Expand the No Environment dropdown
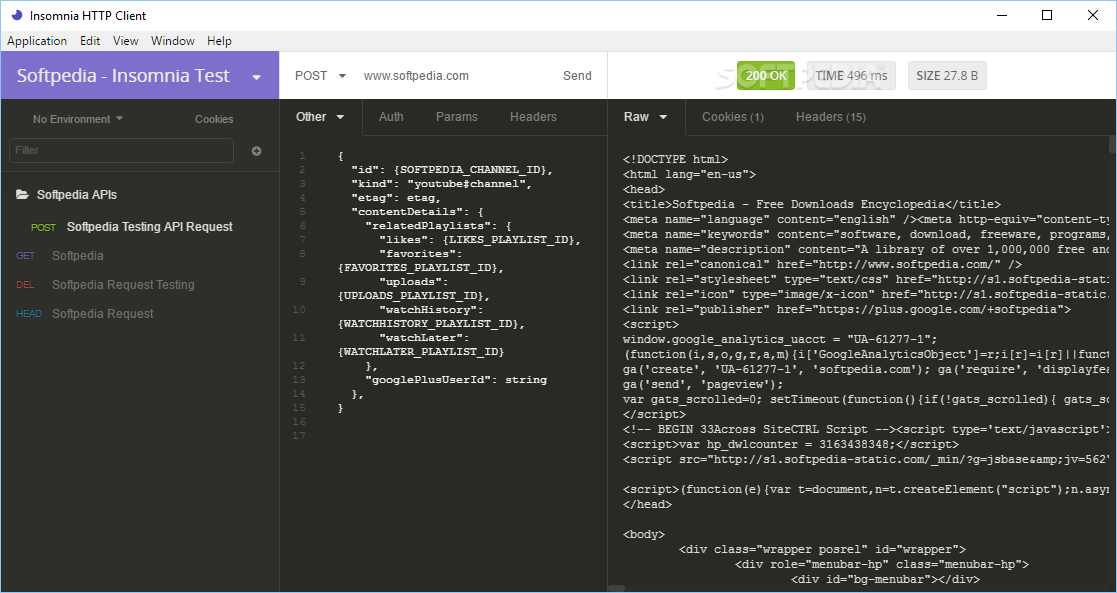The image size is (1117, 593). (x=78, y=119)
